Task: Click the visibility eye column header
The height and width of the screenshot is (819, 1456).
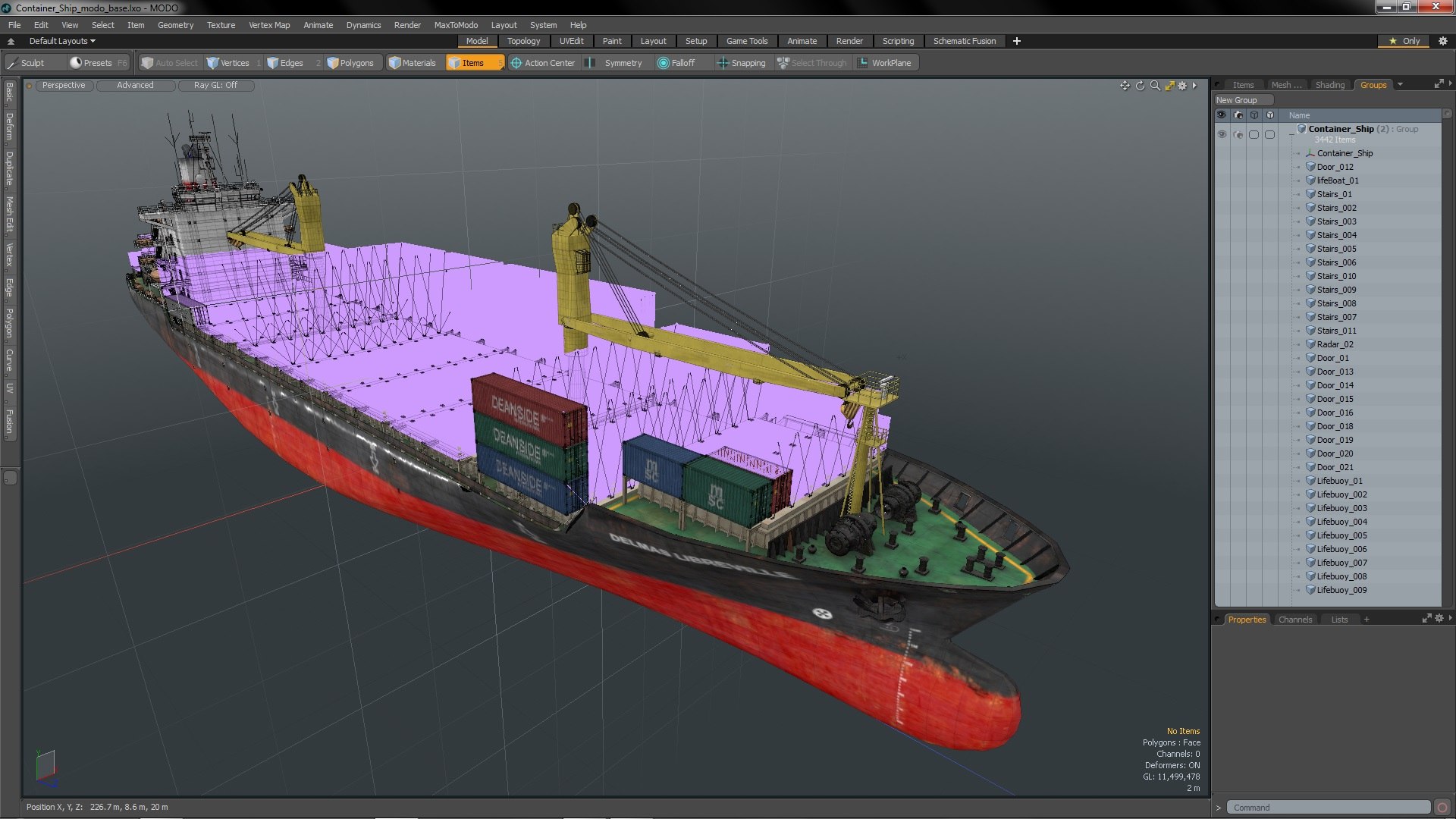Action: point(1222,115)
